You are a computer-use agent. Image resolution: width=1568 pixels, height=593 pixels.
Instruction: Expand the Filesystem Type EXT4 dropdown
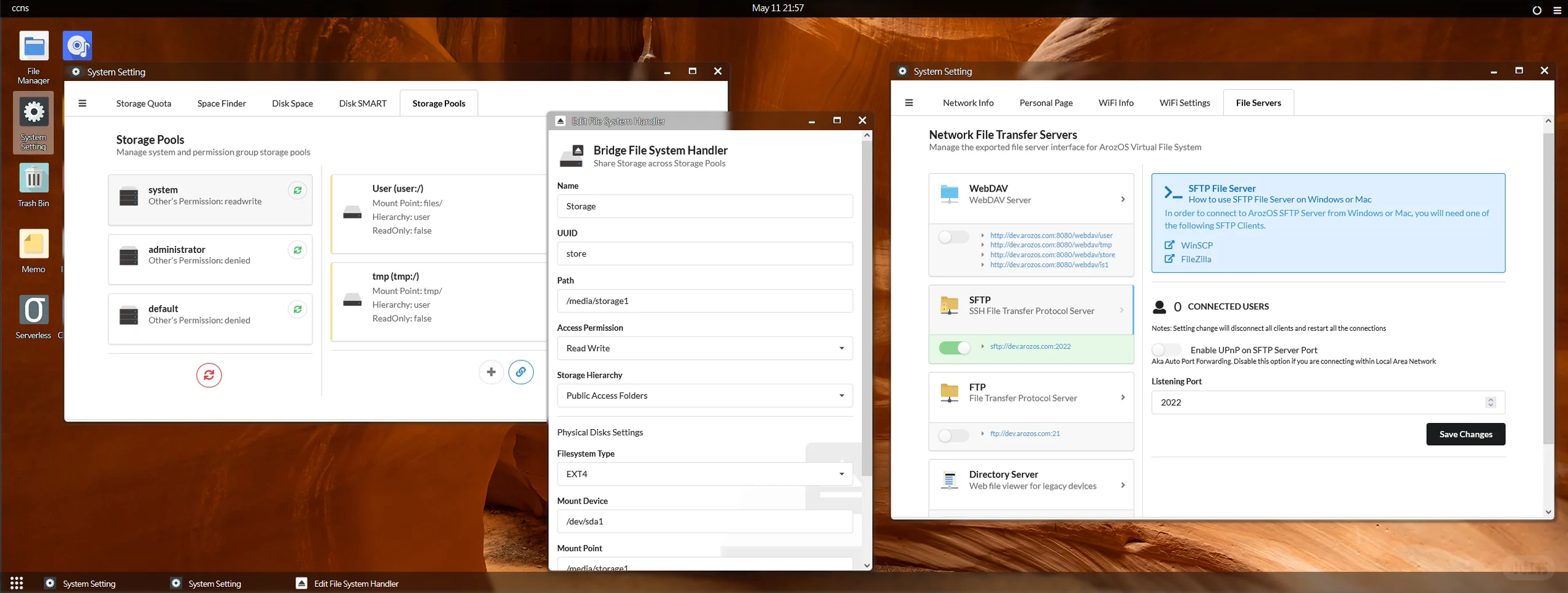click(x=704, y=474)
